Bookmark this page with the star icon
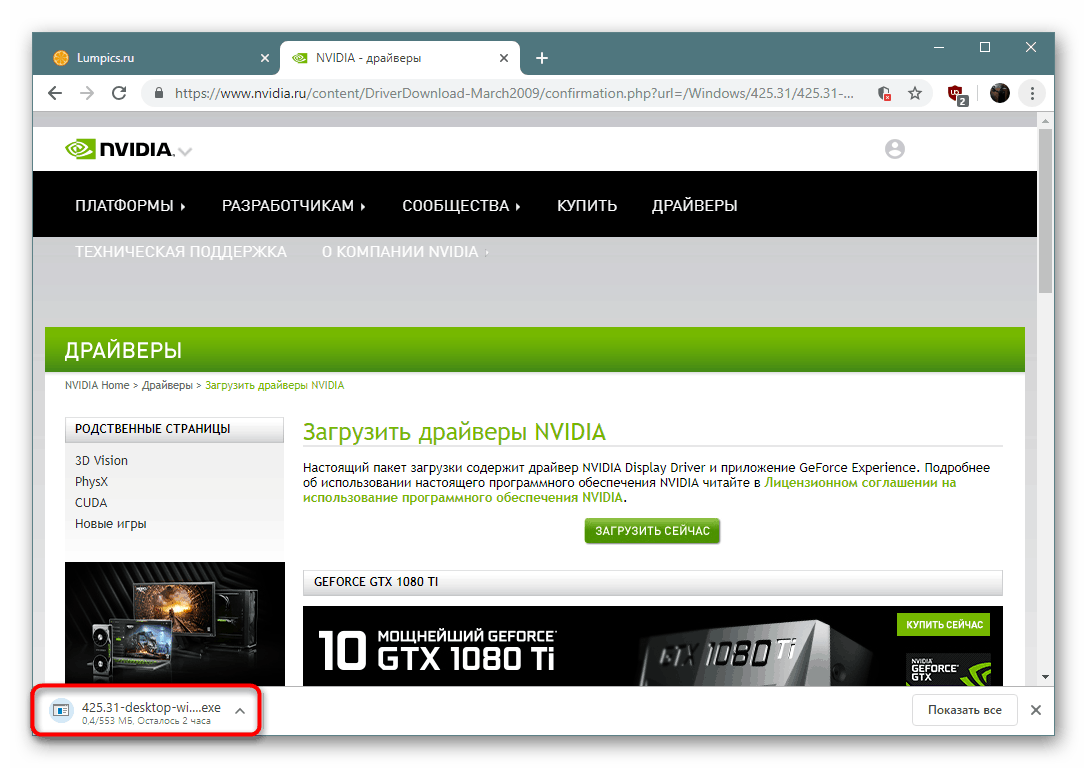 915,93
